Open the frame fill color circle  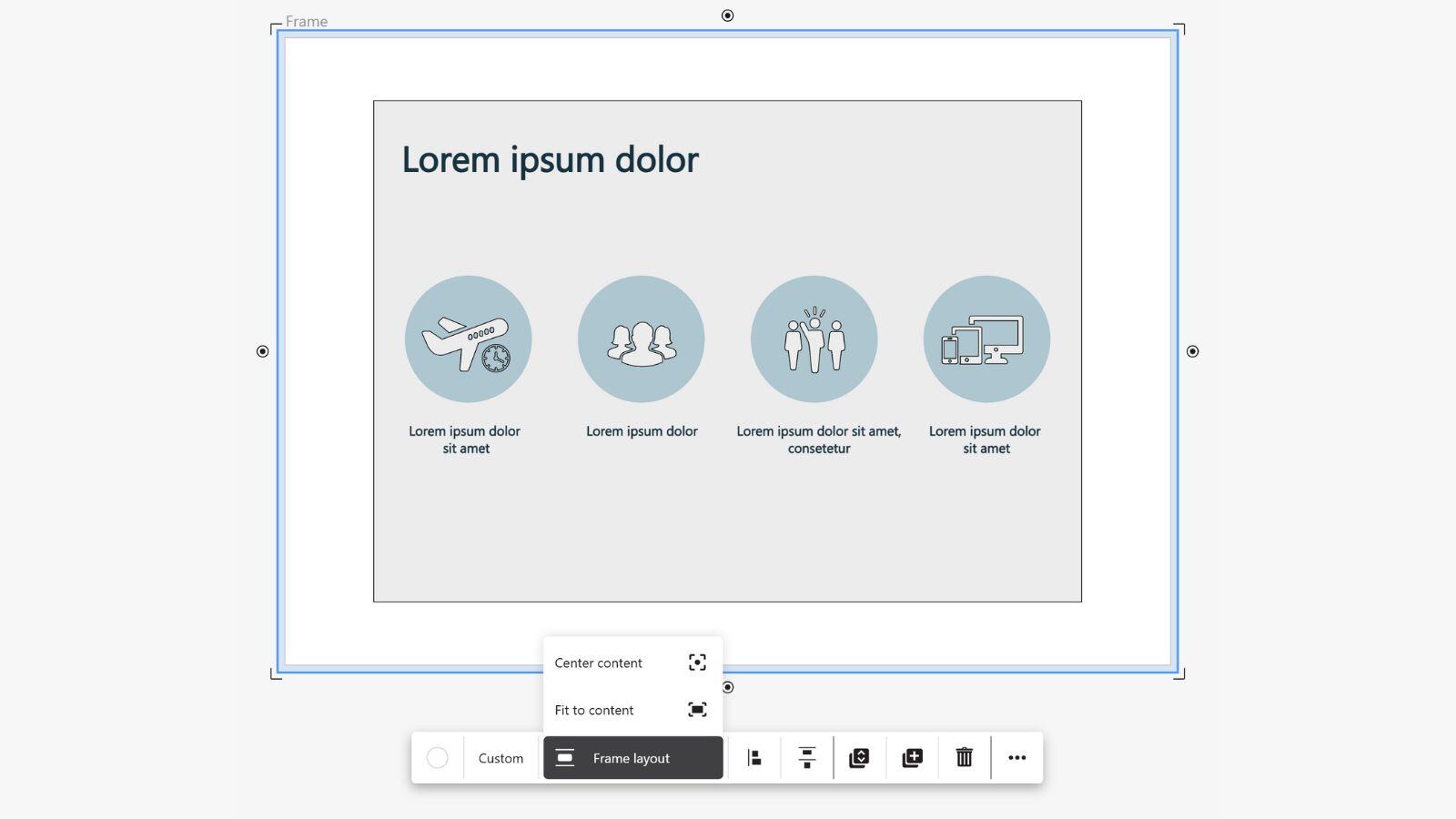pyautogui.click(x=437, y=758)
